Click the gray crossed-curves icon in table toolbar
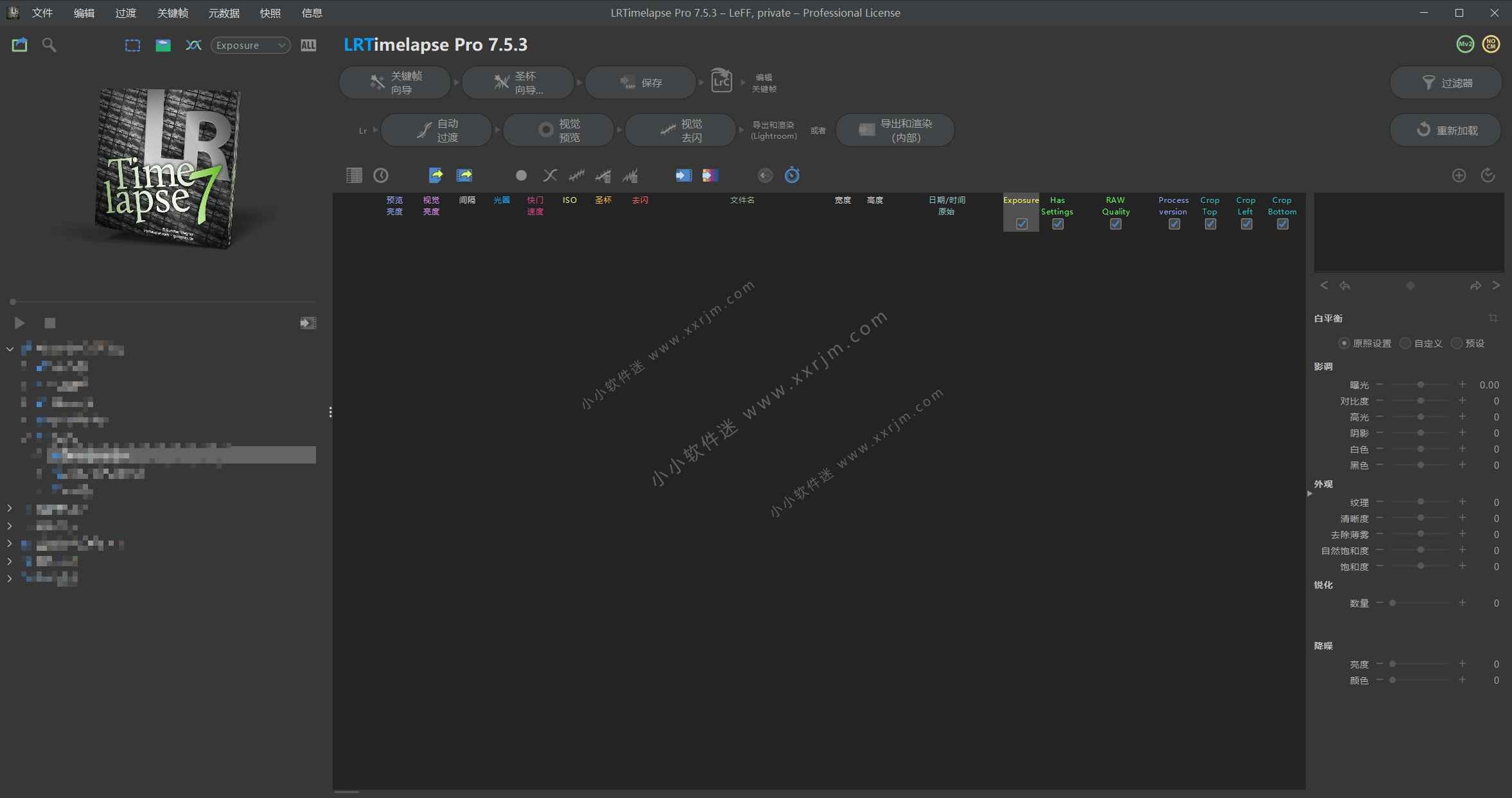Image resolution: width=1512 pixels, height=798 pixels. point(550,175)
